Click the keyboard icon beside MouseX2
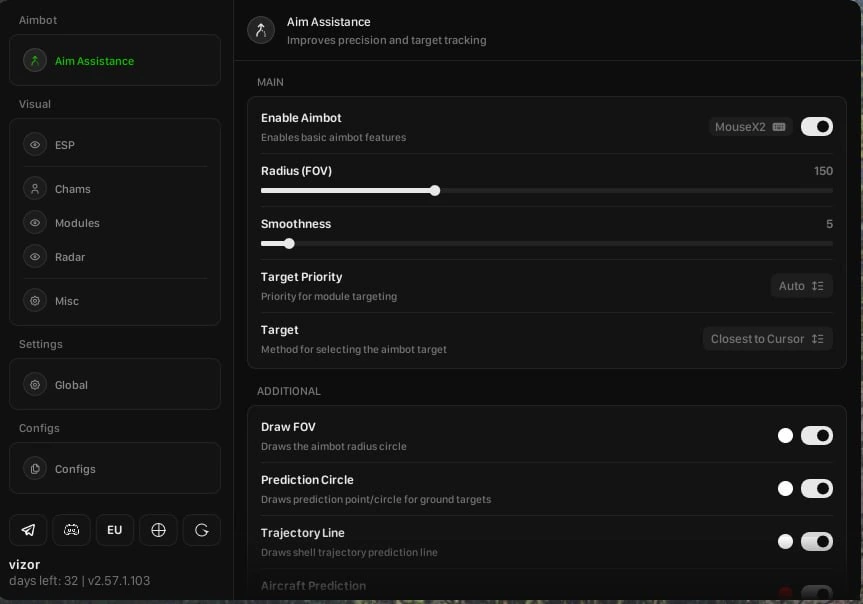Image resolution: width=863 pixels, height=604 pixels. click(779, 127)
